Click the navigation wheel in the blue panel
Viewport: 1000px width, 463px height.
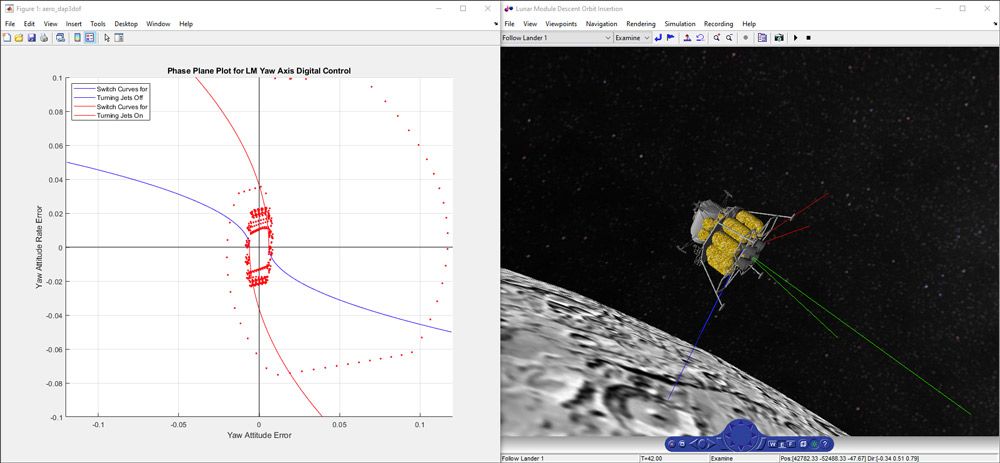tap(741, 436)
